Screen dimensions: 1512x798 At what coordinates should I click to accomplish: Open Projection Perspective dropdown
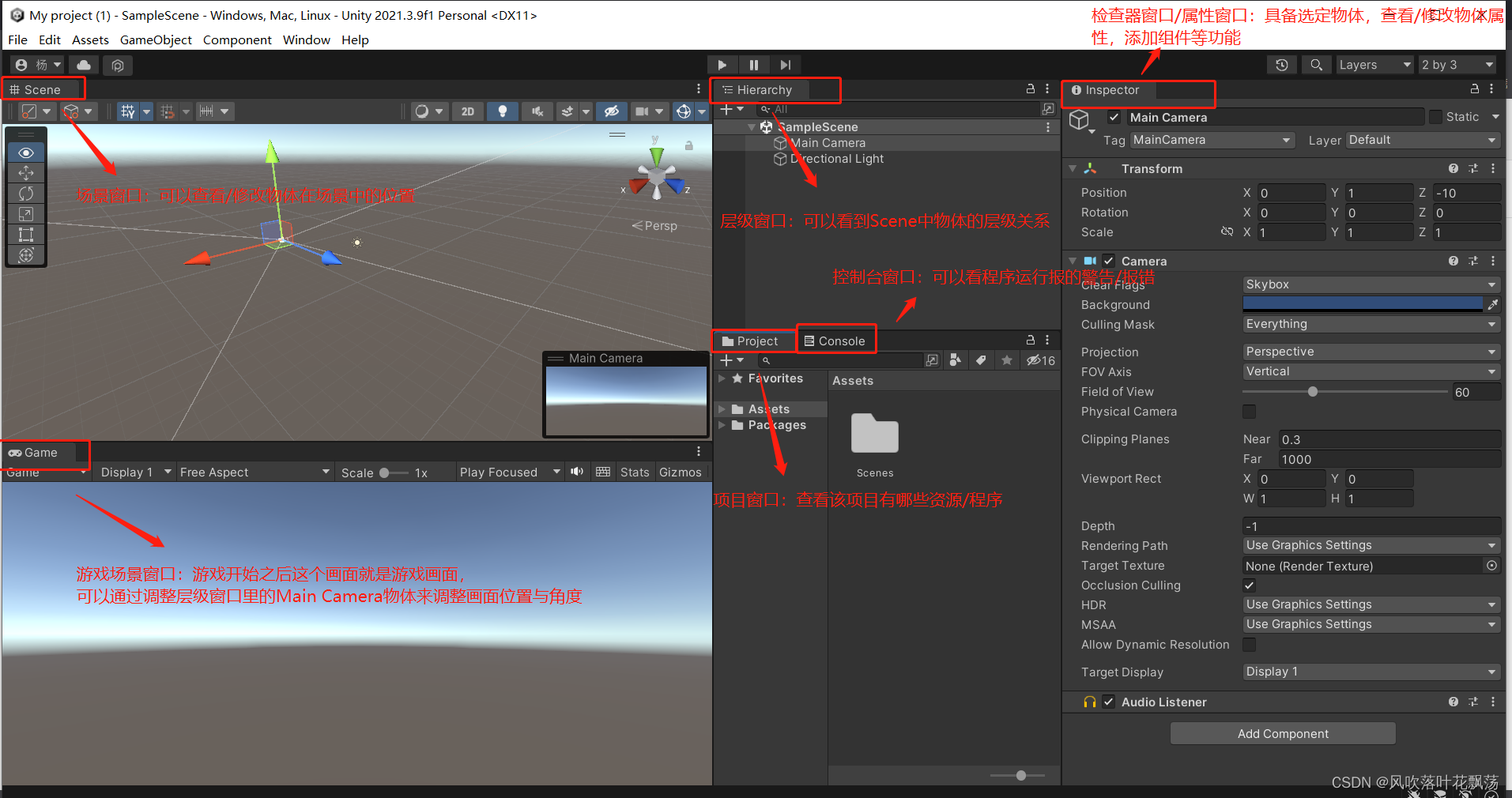[x=1371, y=352]
